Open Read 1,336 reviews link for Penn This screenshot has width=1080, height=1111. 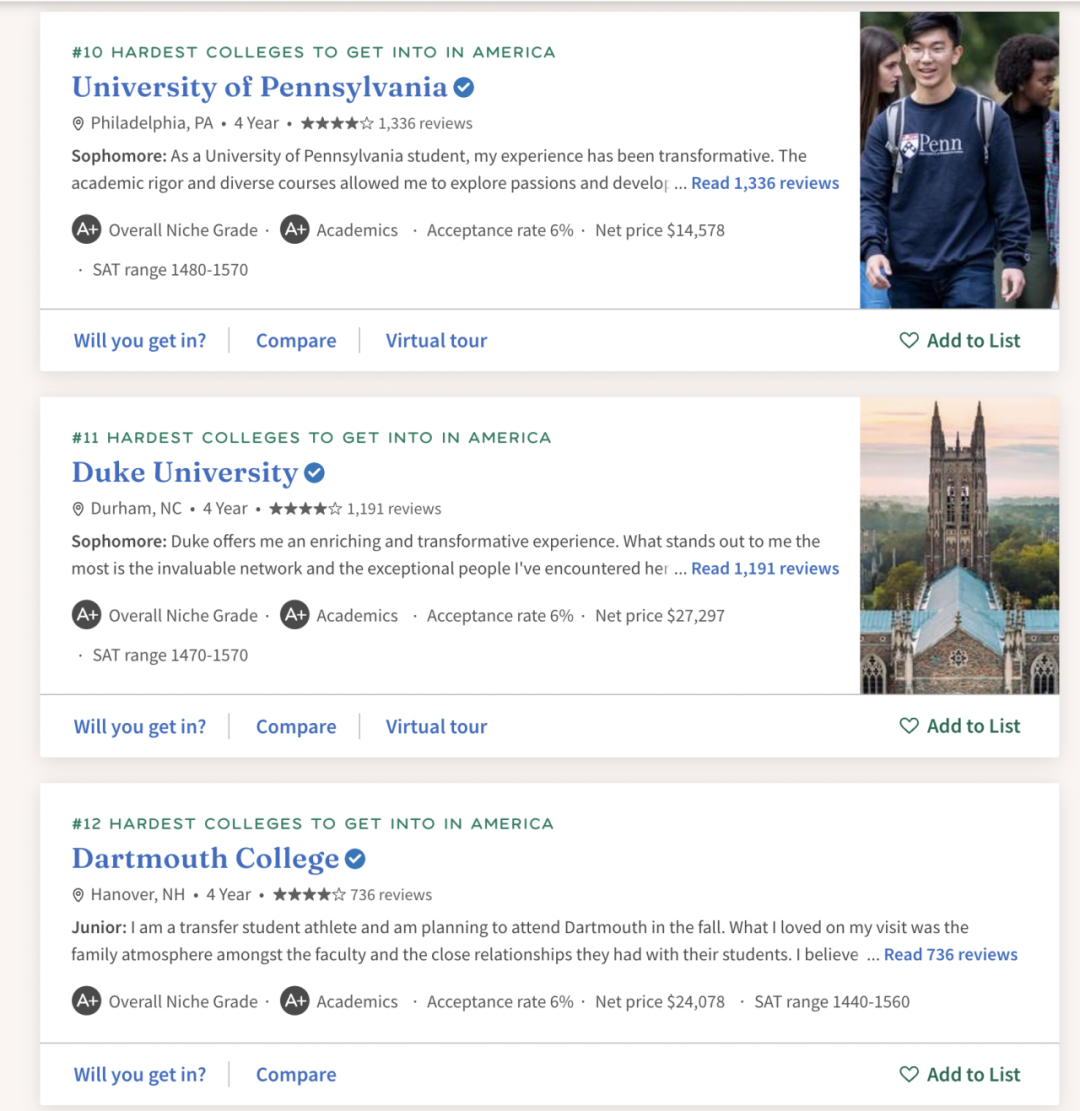click(x=765, y=183)
